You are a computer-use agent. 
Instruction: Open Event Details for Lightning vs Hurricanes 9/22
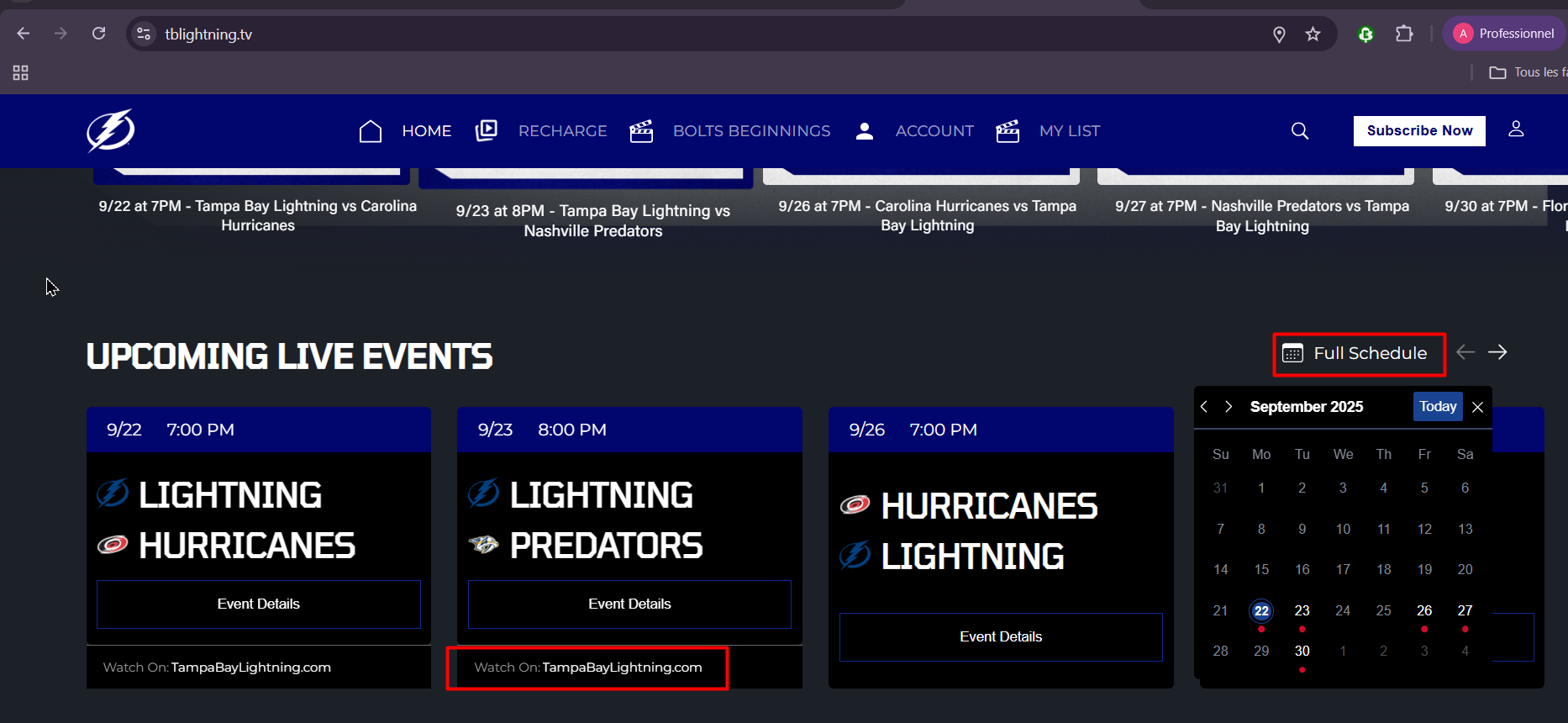[259, 604]
